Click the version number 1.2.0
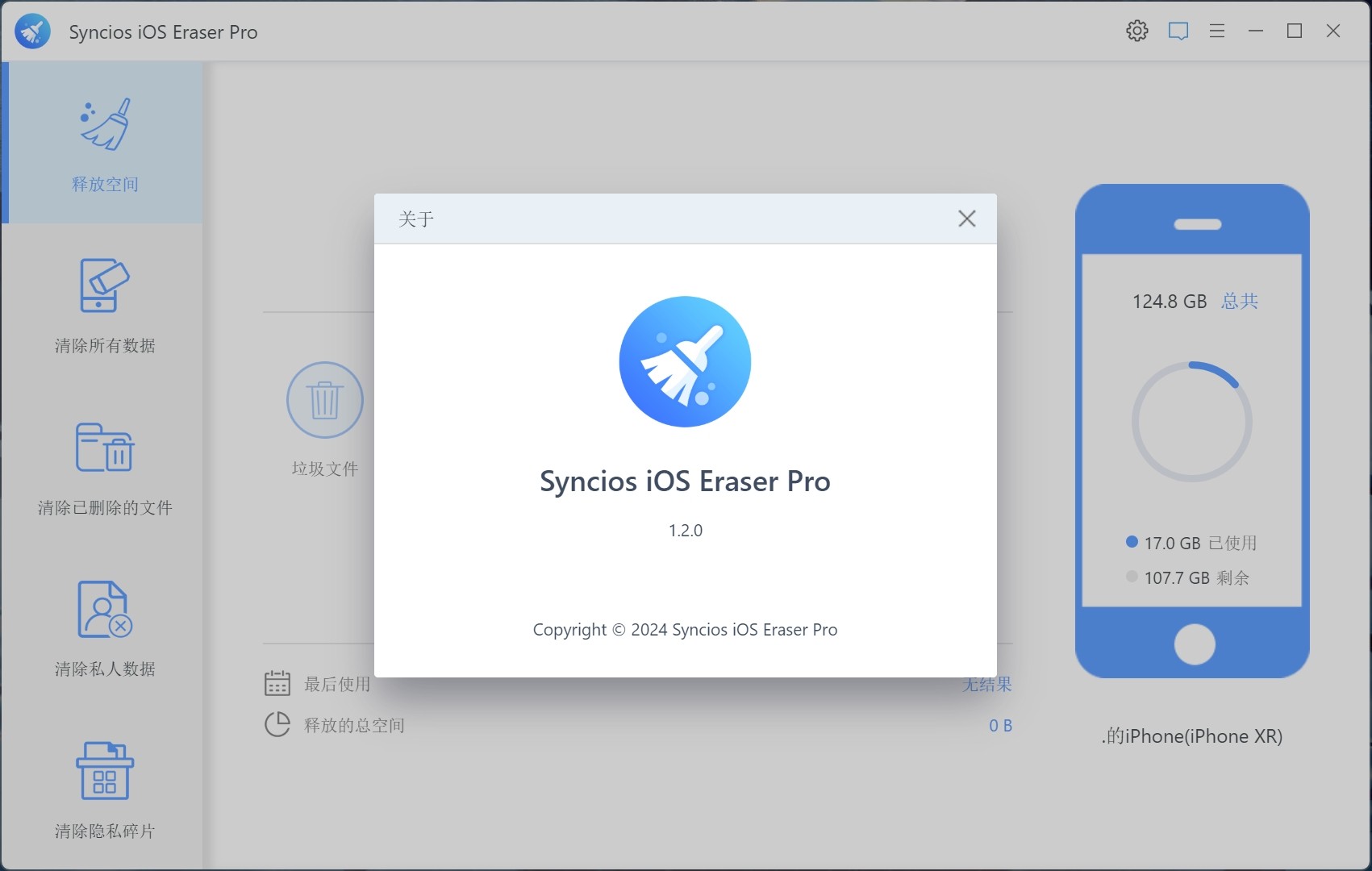 686,531
